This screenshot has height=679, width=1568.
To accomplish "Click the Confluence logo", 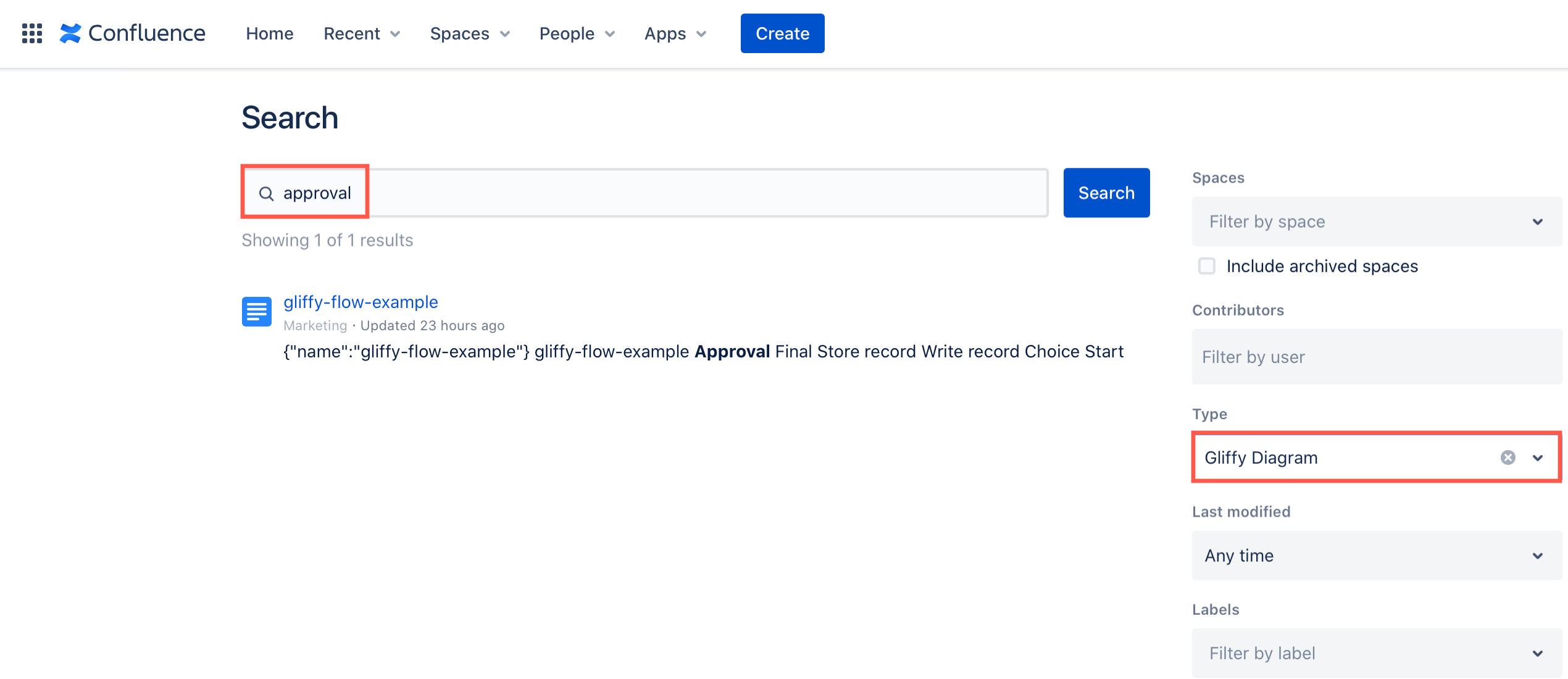I will coord(132,33).
